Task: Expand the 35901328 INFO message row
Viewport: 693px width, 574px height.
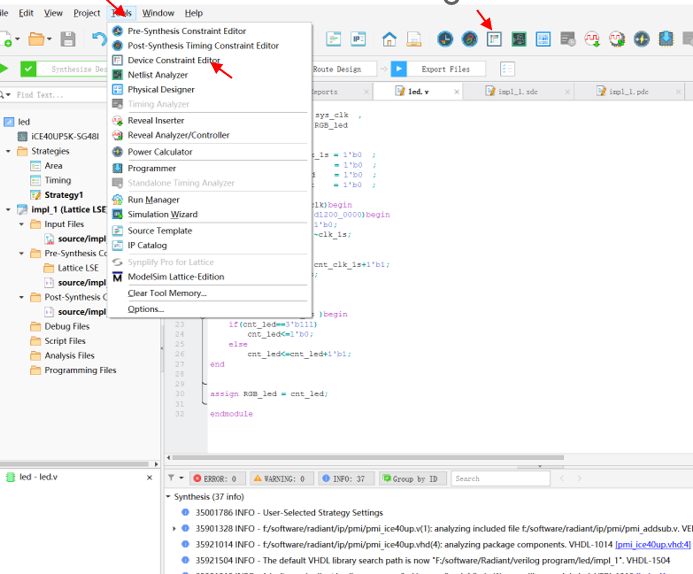Action: click(x=174, y=528)
